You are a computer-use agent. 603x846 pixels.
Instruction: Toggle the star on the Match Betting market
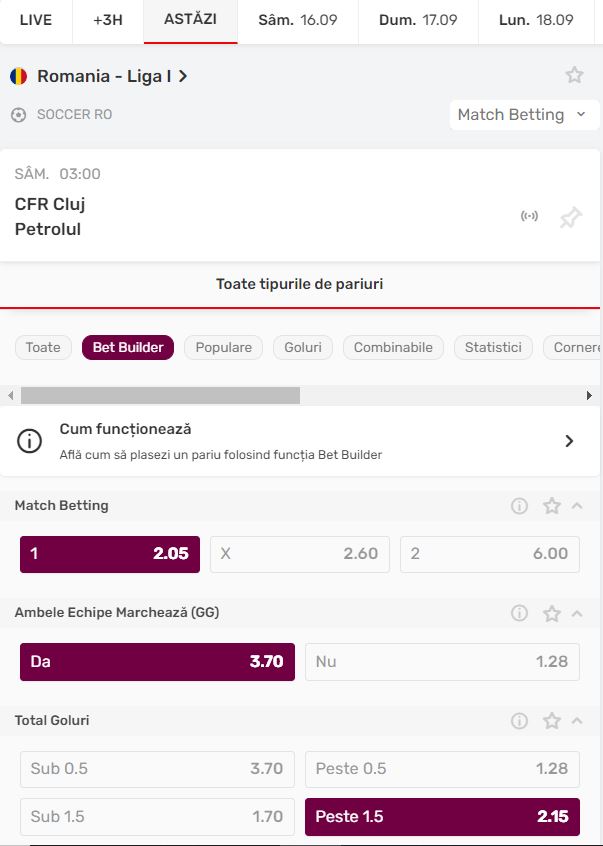(551, 506)
